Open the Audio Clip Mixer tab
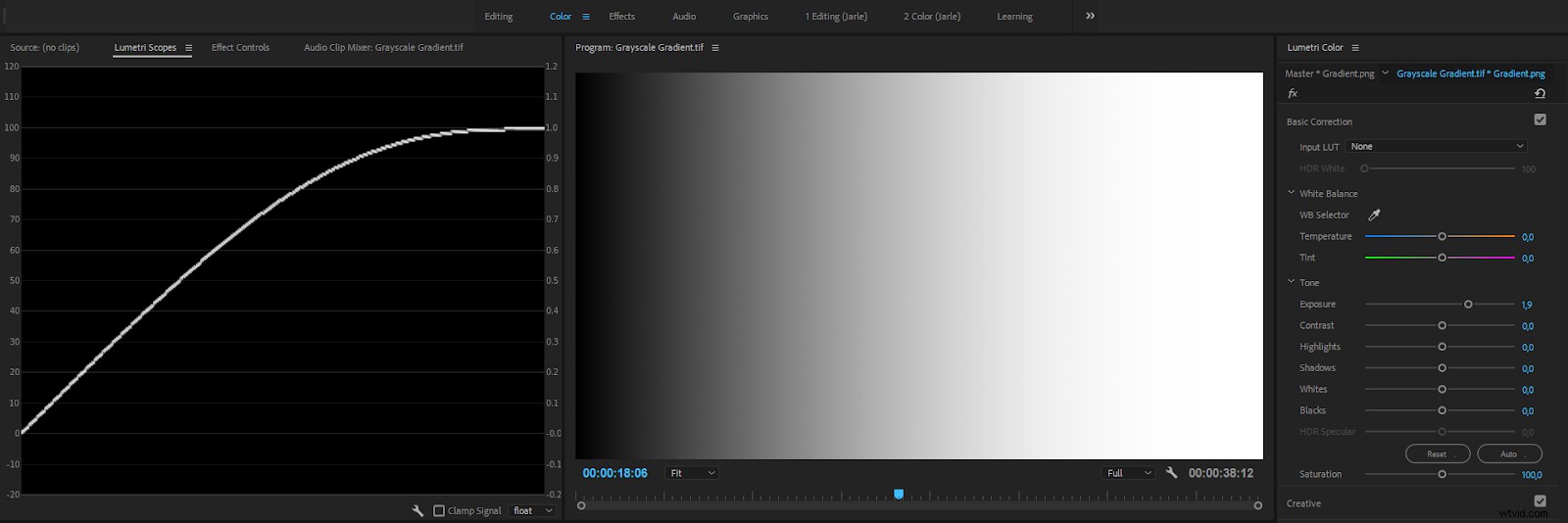 coord(383,48)
